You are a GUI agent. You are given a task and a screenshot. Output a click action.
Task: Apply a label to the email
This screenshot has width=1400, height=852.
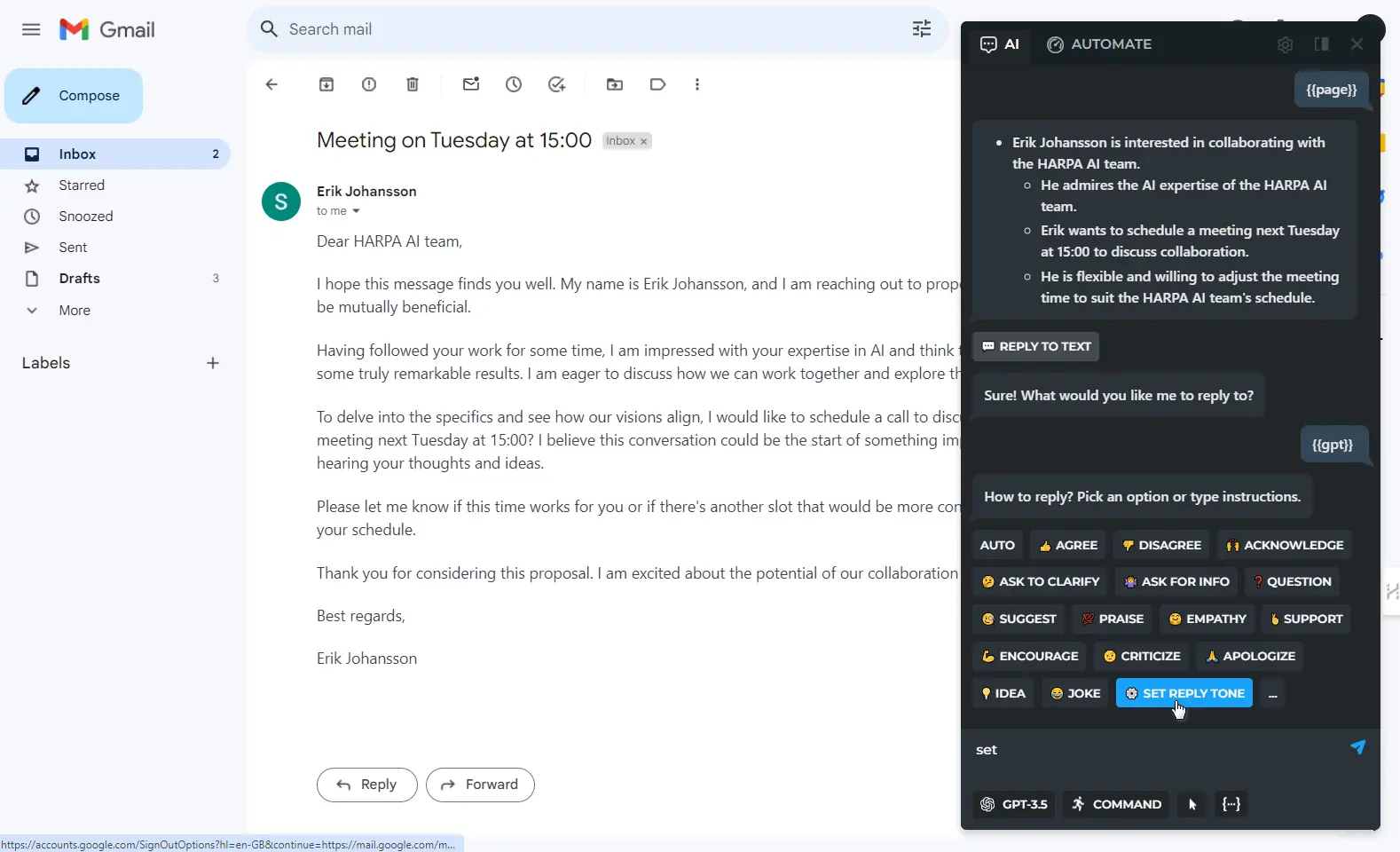click(x=657, y=84)
